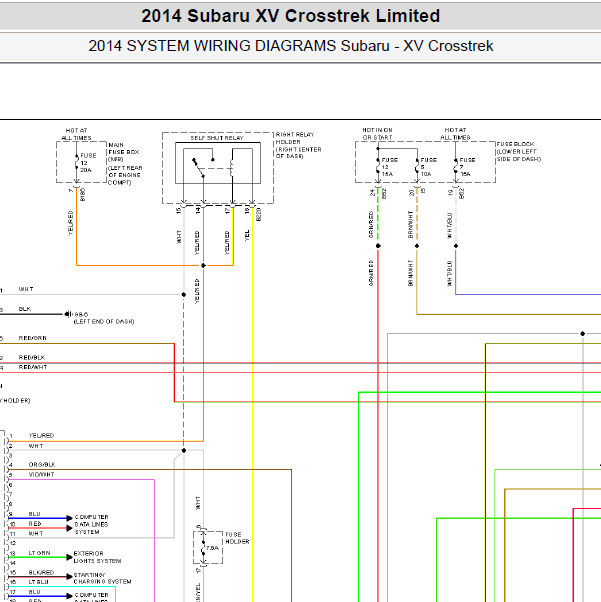Click the 'B180' connector label
Viewport: 601px width, 602px height.
82,195
